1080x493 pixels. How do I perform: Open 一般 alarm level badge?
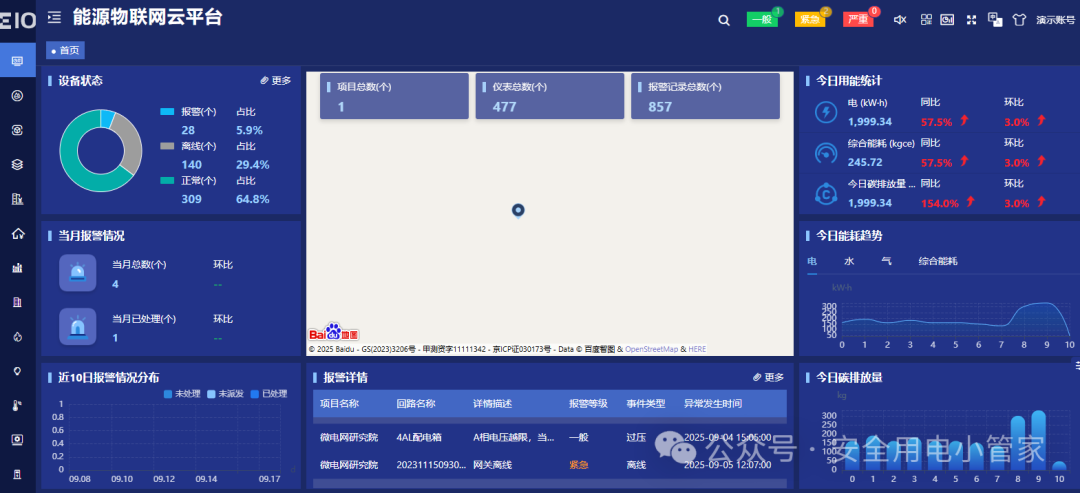click(762, 19)
